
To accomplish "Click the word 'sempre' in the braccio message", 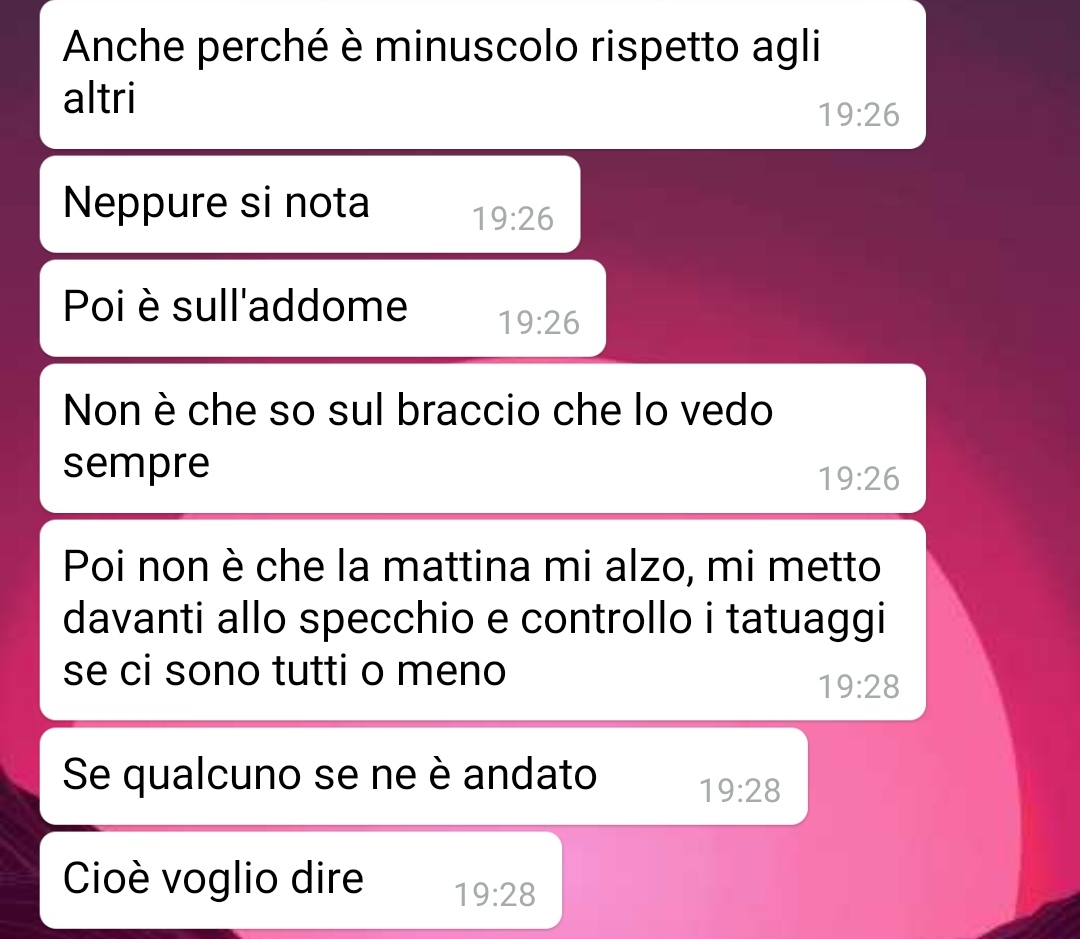I will [x=136, y=463].
